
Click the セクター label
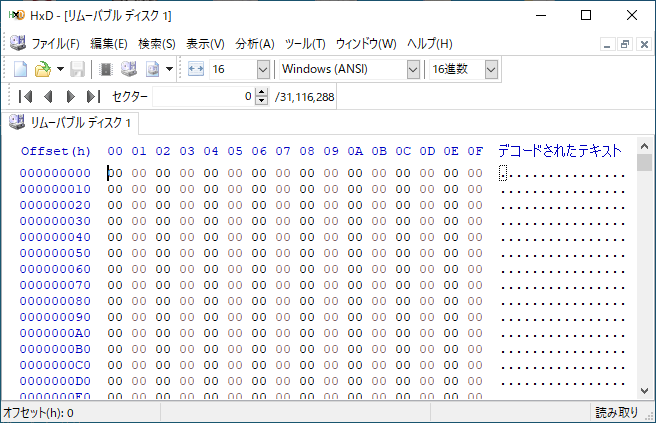[130, 97]
